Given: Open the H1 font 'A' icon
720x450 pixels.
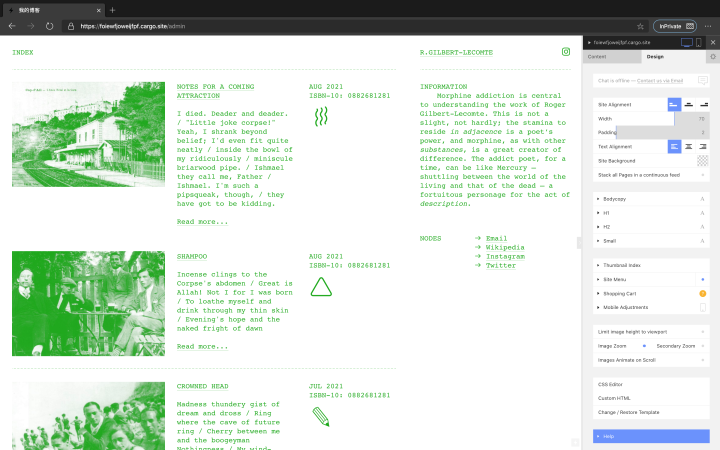Looking at the screenshot, I should coord(702,213).
